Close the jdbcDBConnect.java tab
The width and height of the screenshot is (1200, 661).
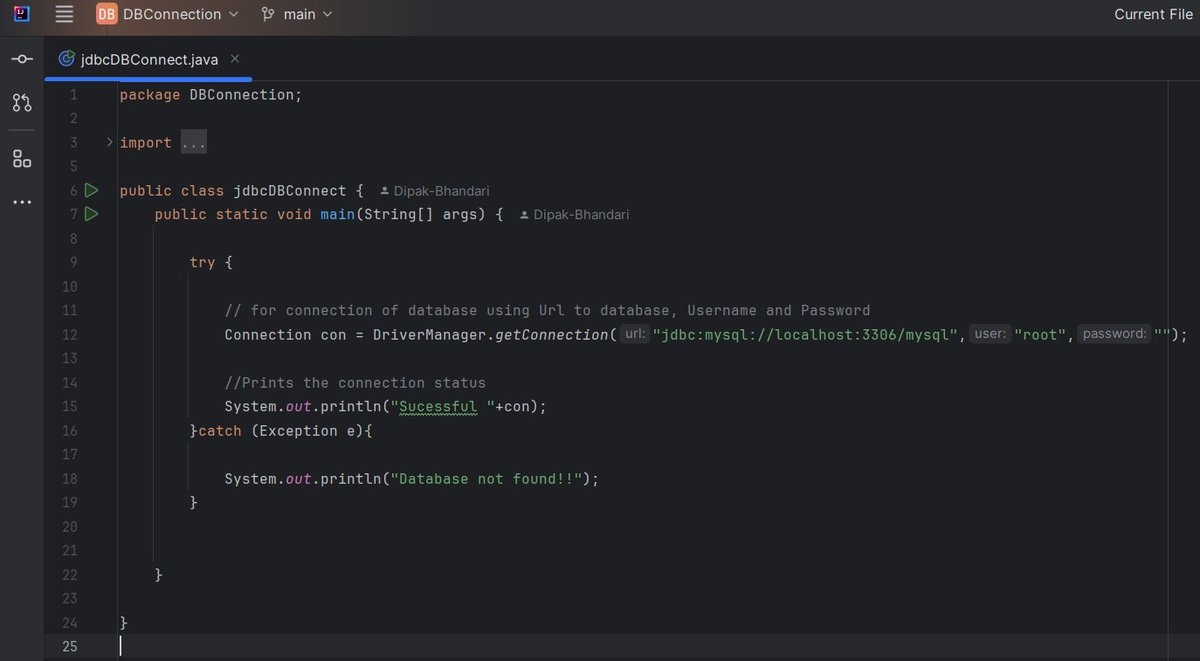point(235,59)
